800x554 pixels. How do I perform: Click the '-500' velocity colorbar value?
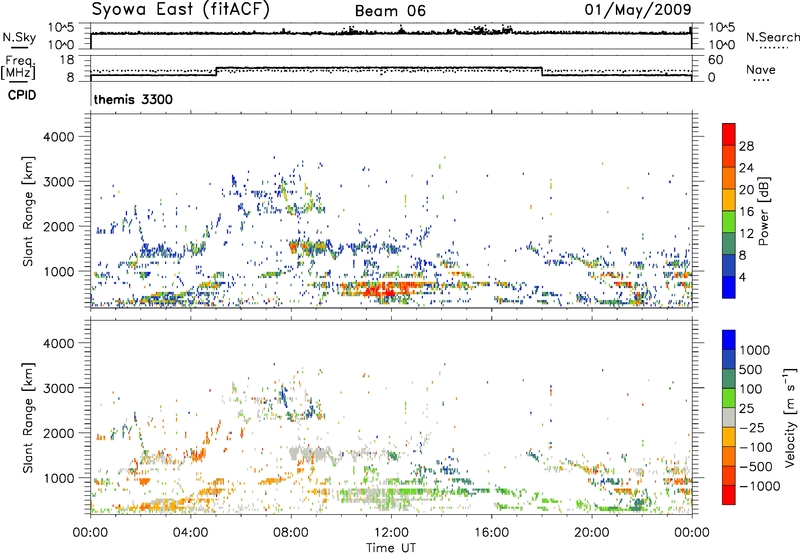(757, 467)
